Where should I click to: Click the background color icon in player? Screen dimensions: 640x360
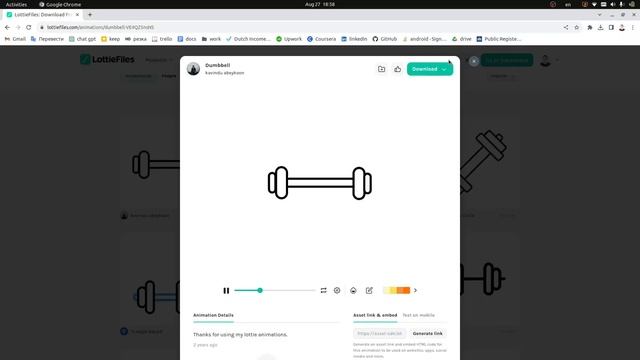tap(353, 291)
